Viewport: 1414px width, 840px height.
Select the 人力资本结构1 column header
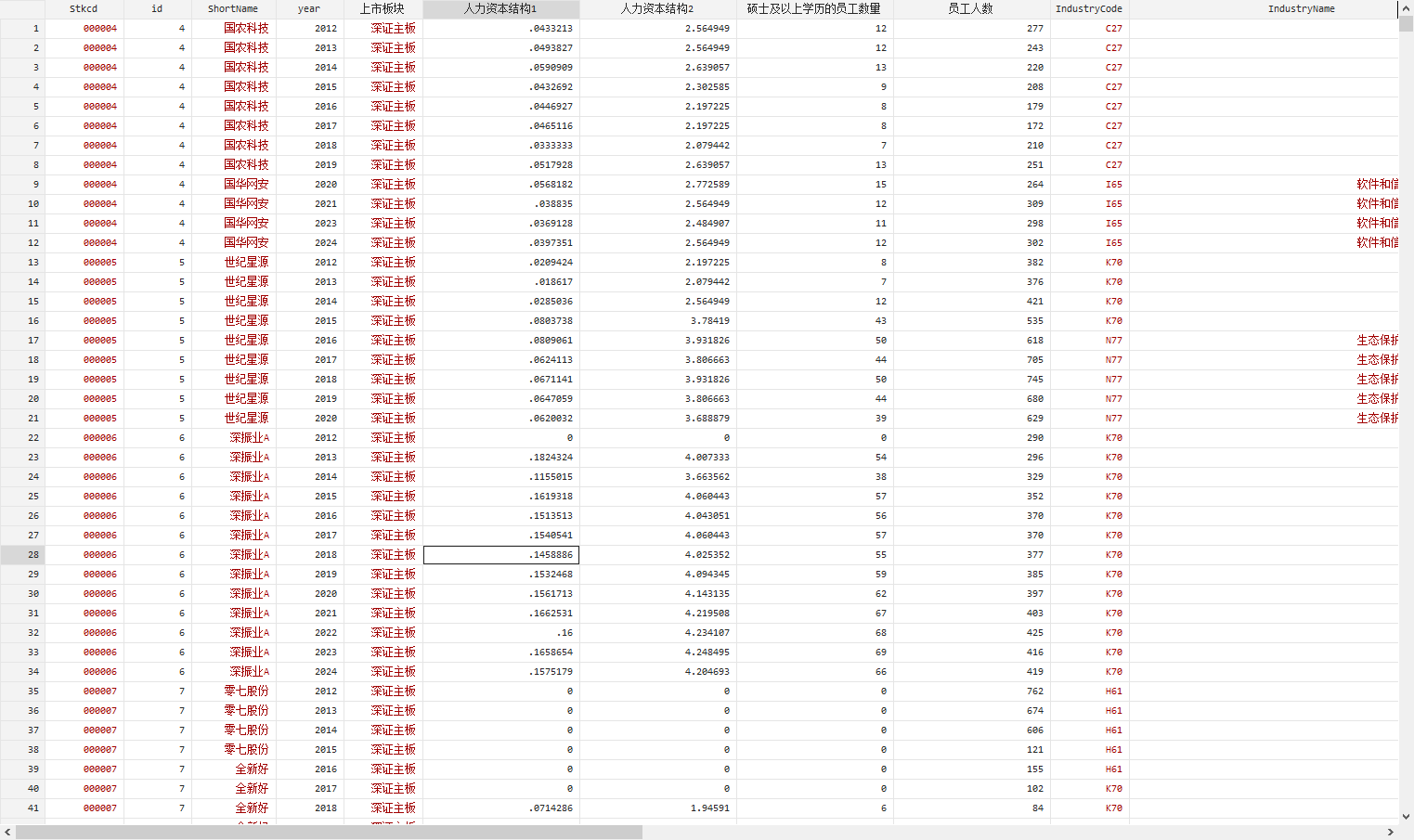coord(500,9)
